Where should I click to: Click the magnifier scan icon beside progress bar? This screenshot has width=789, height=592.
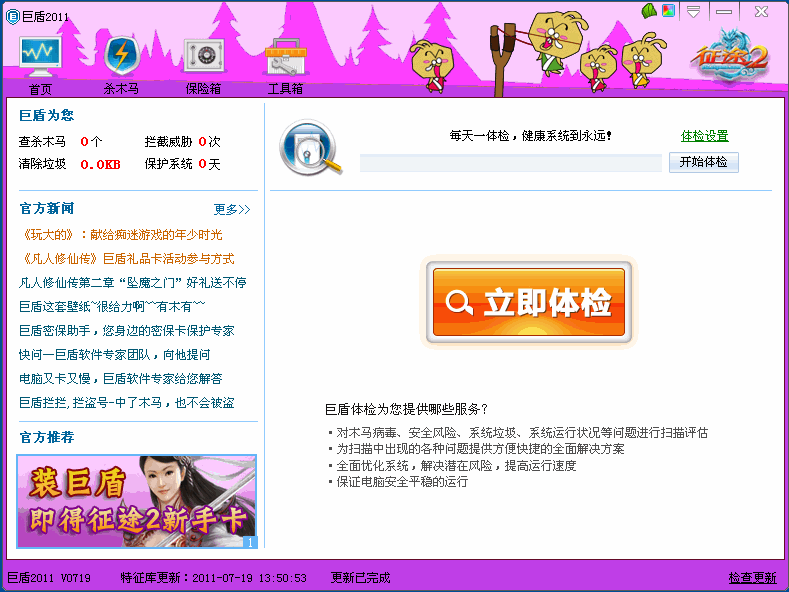point(310,147)
